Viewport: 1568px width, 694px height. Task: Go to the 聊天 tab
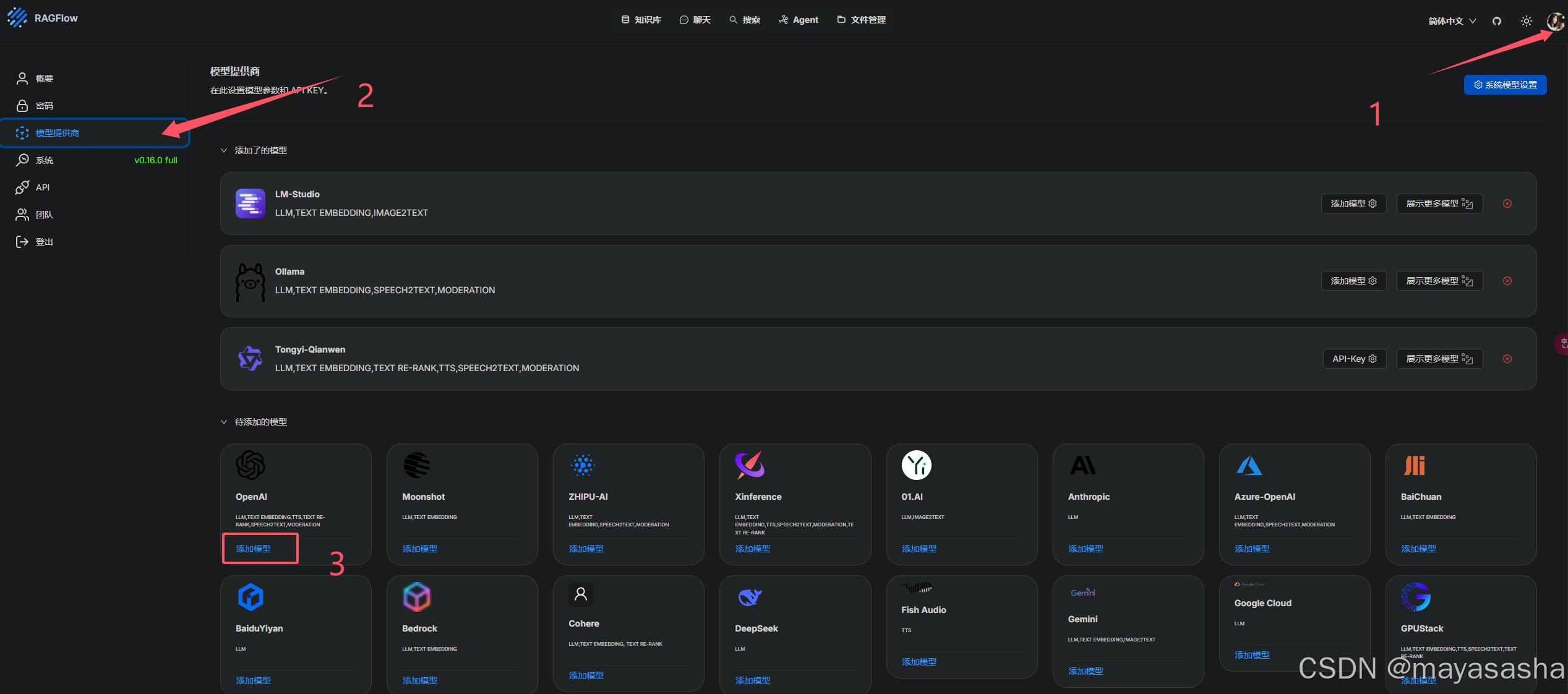tap(695, 20)
